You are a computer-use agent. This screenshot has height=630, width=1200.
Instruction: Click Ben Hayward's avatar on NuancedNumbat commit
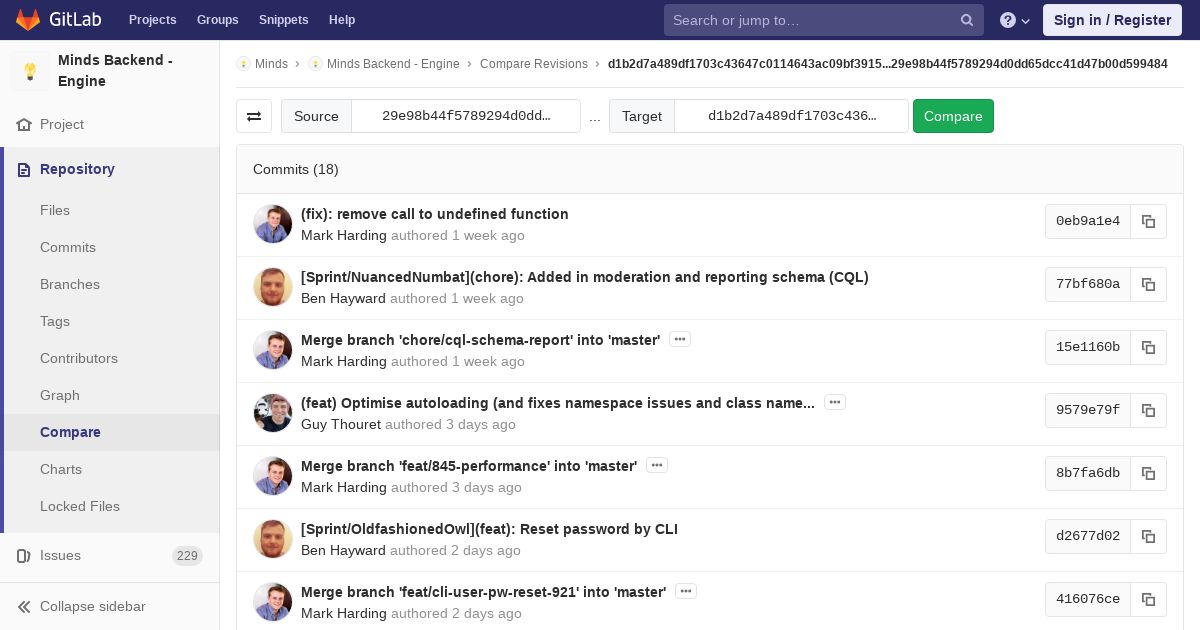coord(273,287)
